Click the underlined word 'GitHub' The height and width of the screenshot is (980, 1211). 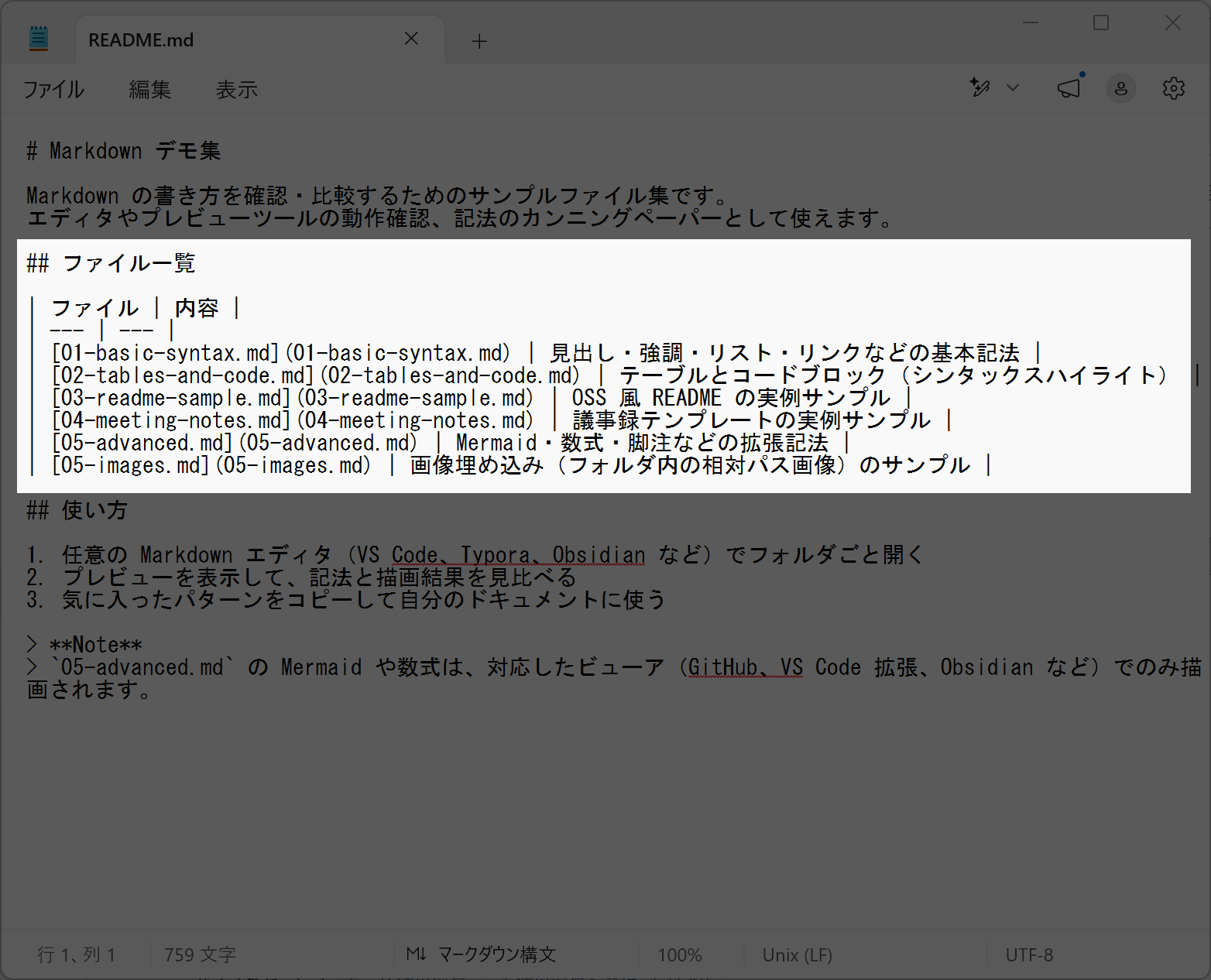722,667
